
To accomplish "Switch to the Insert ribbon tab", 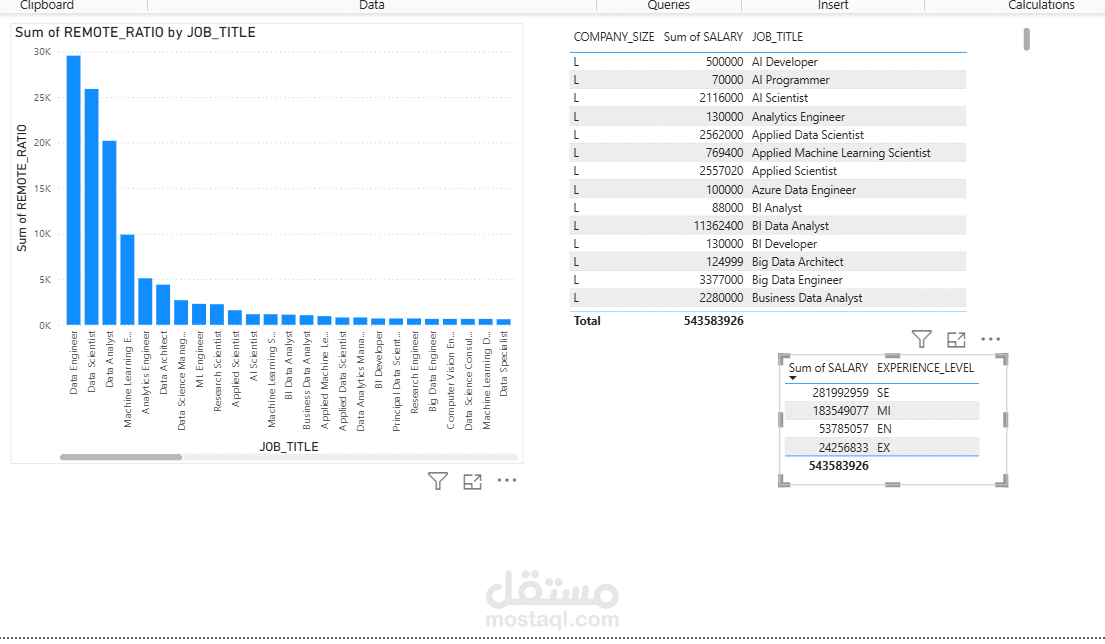I will click(833, 6).
